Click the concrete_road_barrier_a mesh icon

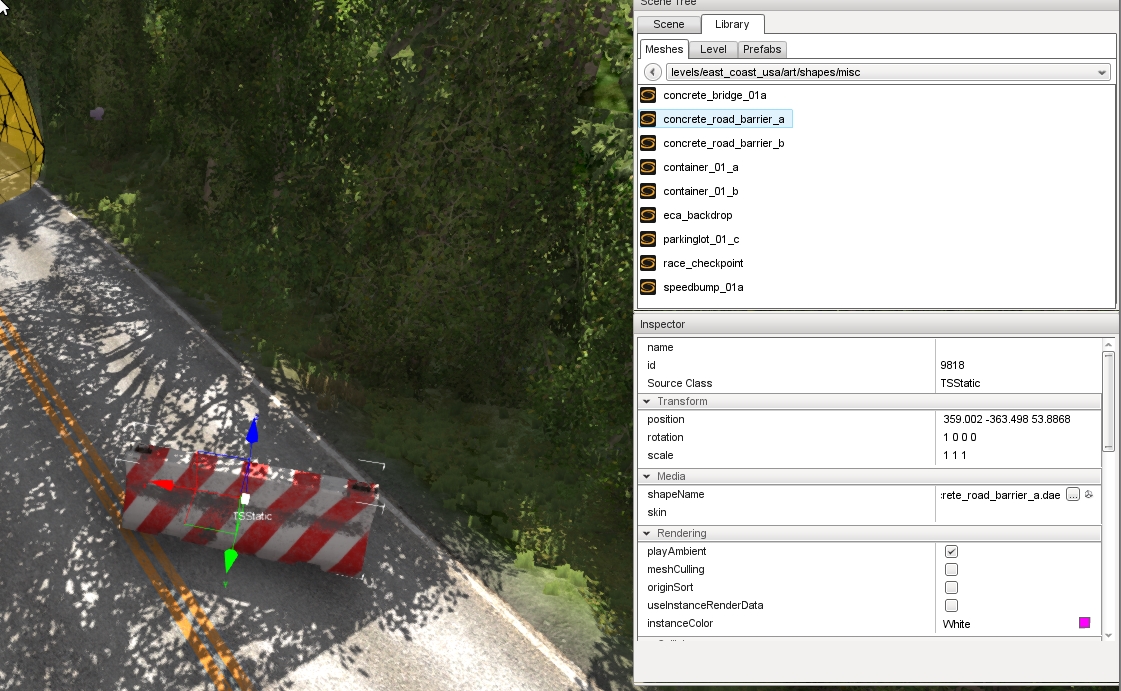(648, 119)
